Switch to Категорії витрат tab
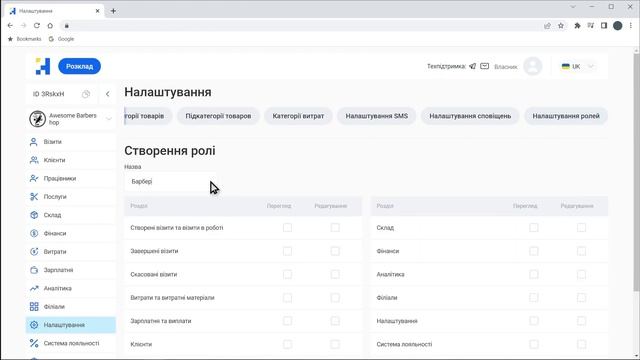The image size is (640, 360). coord(298,116)
